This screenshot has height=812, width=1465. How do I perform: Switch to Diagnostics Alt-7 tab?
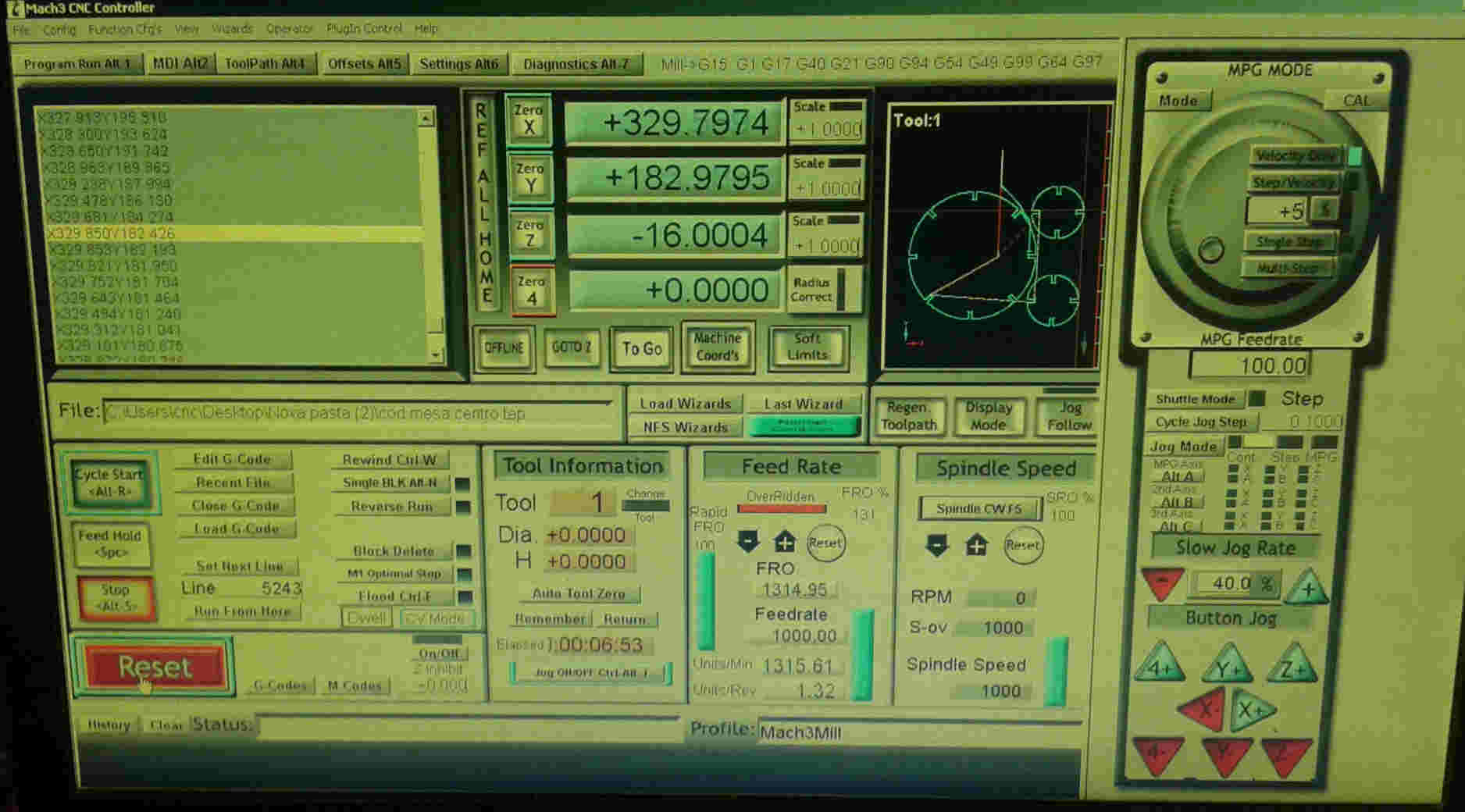(x=576, y=64)
